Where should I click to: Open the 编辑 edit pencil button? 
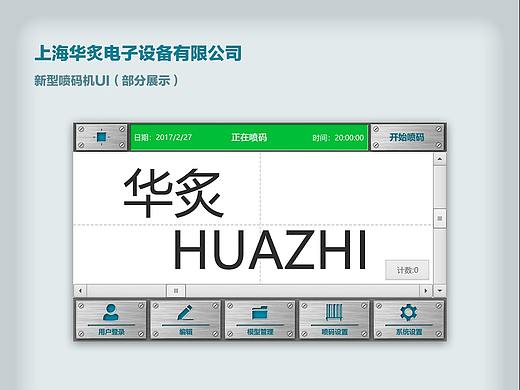(x=185, y=320)
